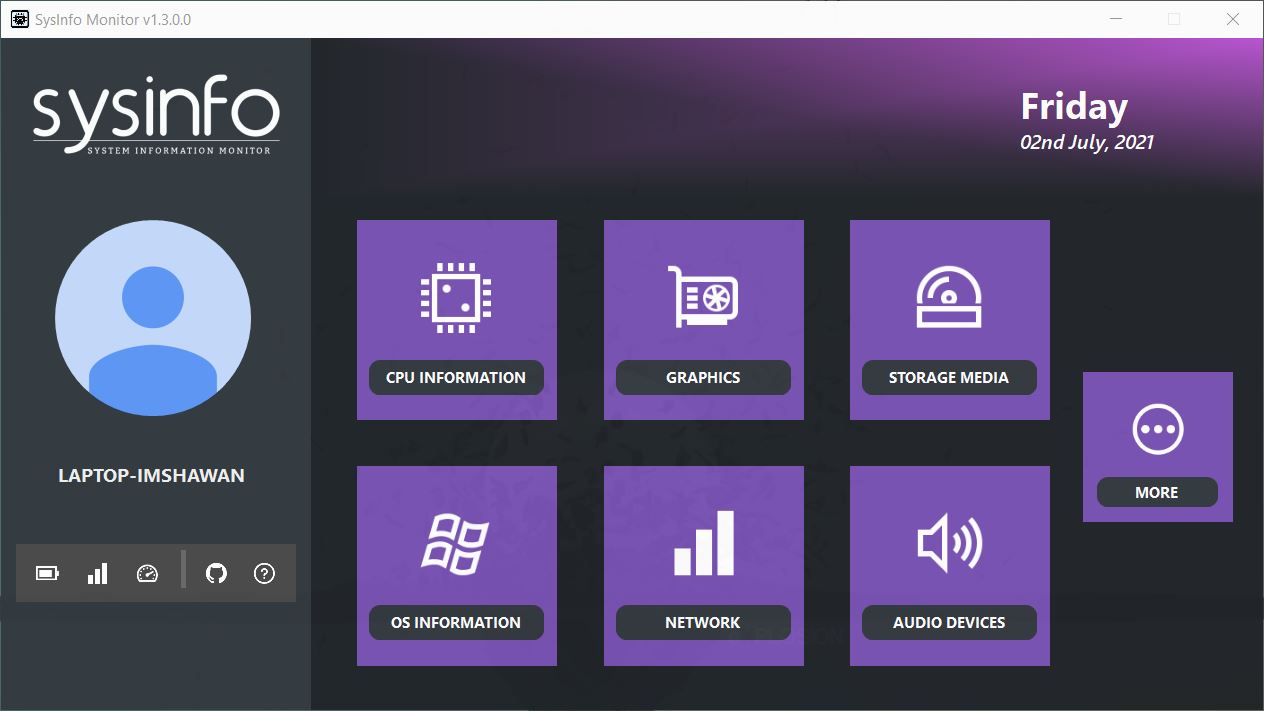1264x711 pixels.
Task: Open the GitHub icon link
Action: click(x=216, y=573)
